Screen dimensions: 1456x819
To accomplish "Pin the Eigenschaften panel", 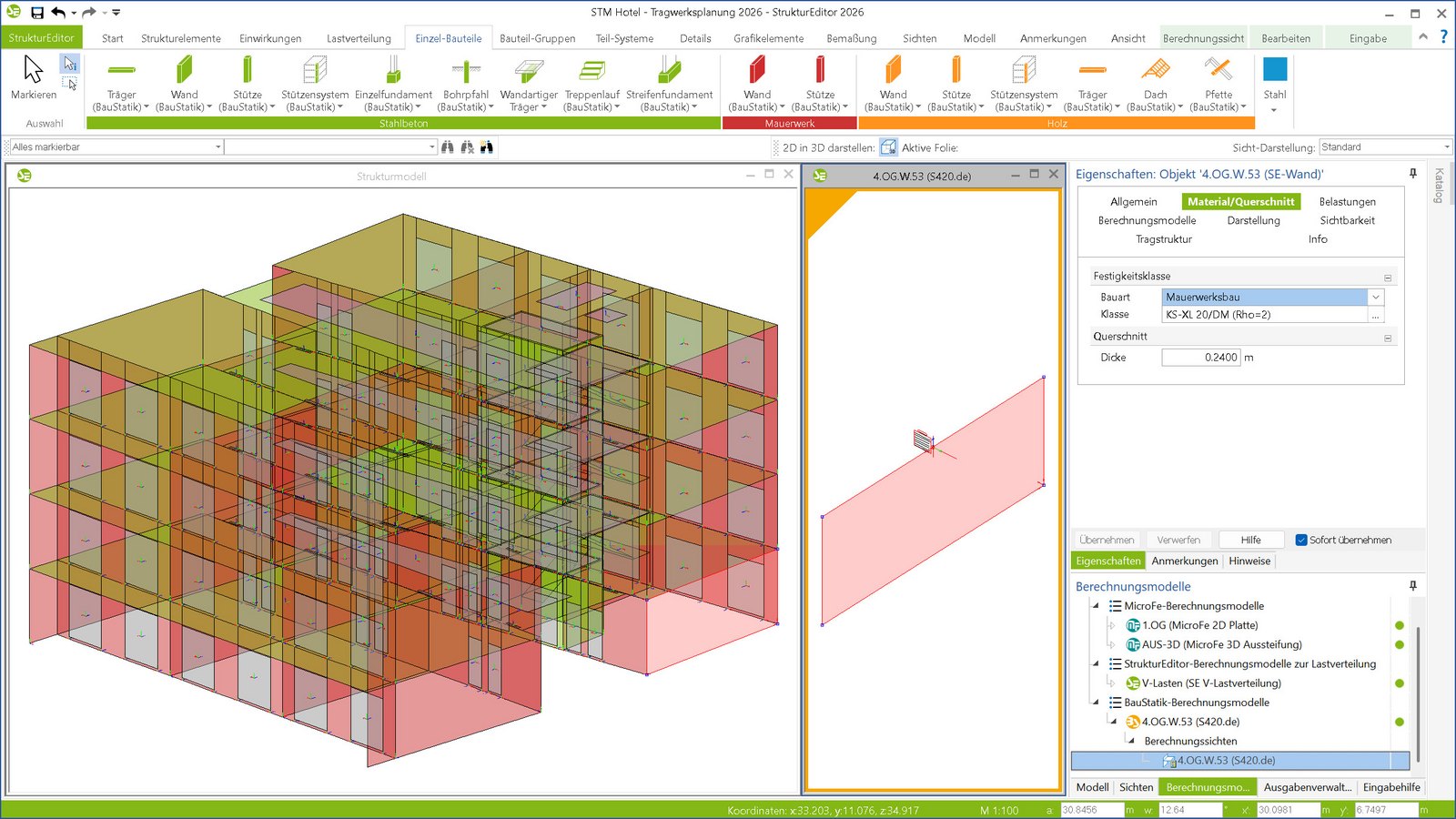I will [1413, 174].
